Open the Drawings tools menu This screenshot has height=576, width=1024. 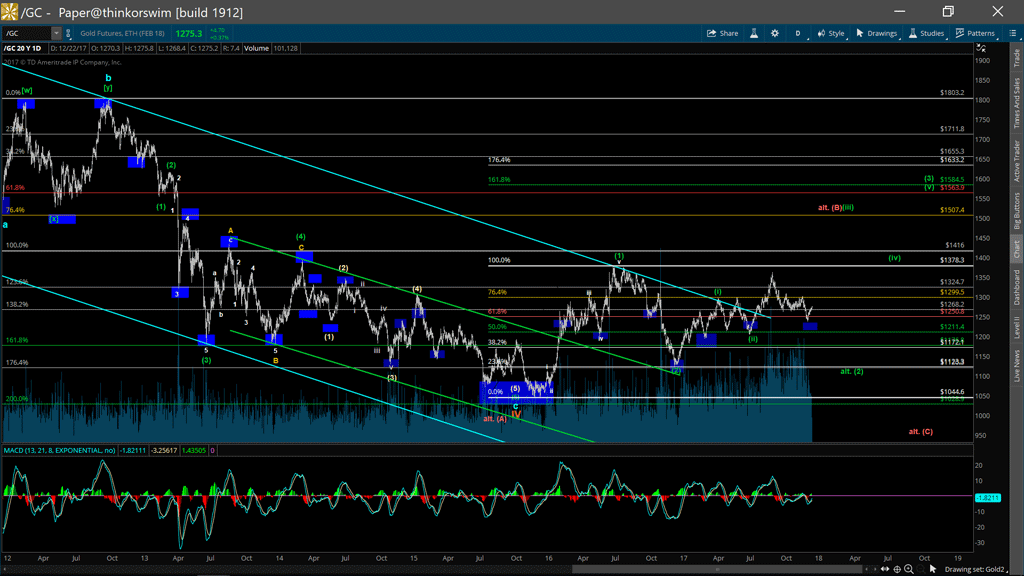(x=876, y=33)
